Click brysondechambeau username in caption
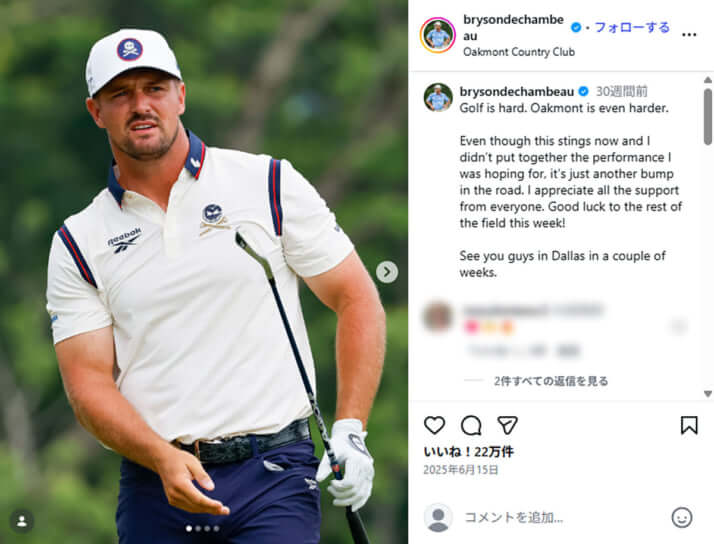 point(516,92)
